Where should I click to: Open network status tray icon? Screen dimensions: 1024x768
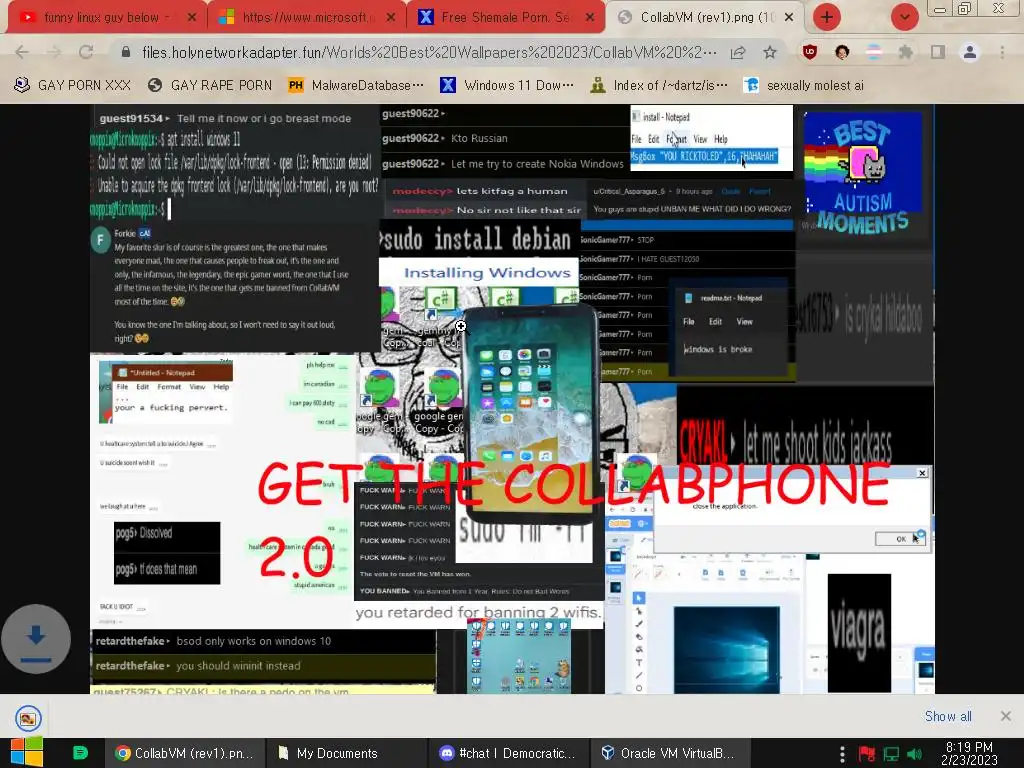point(891,754)
